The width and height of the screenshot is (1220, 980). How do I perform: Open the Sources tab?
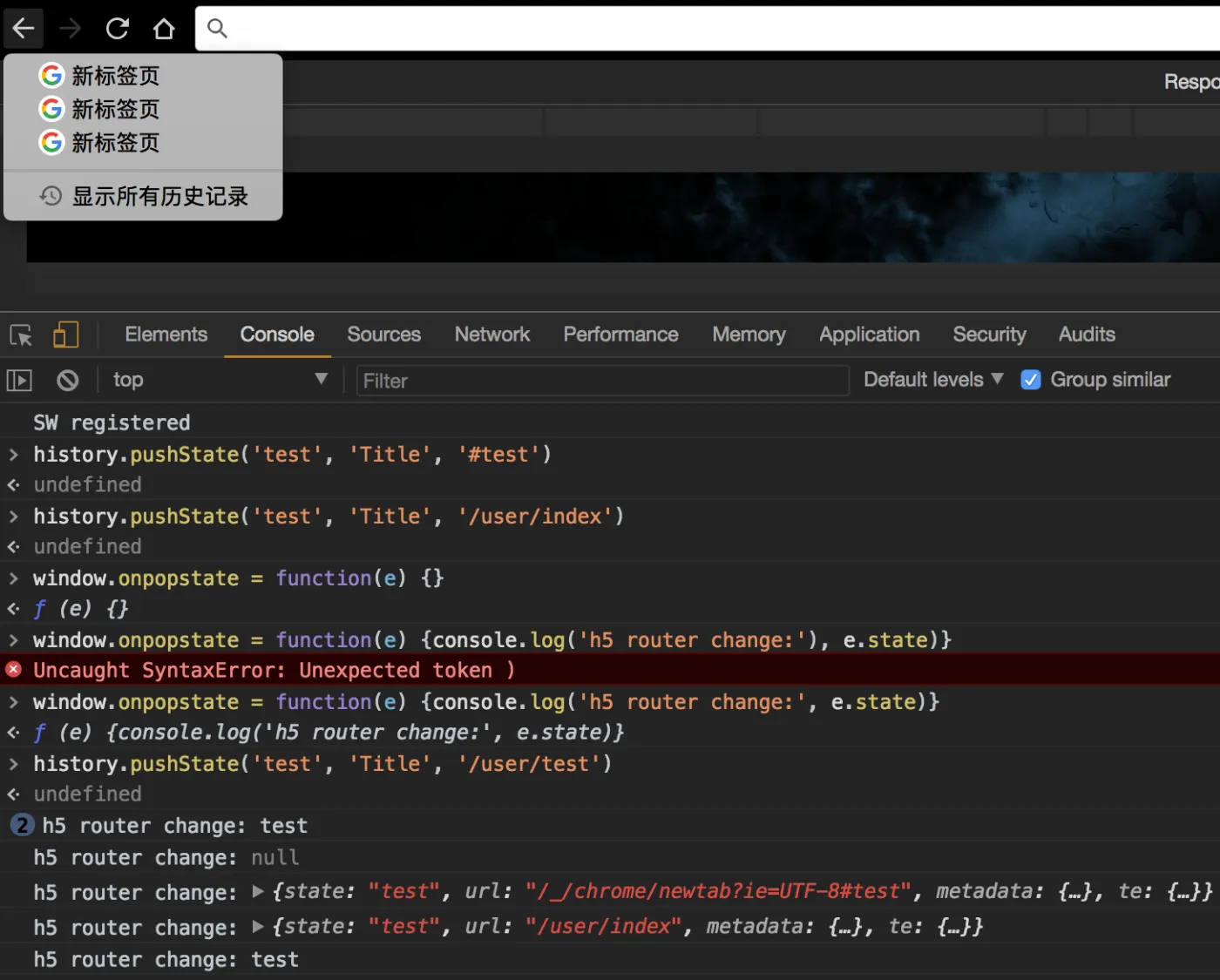point(383,335)
